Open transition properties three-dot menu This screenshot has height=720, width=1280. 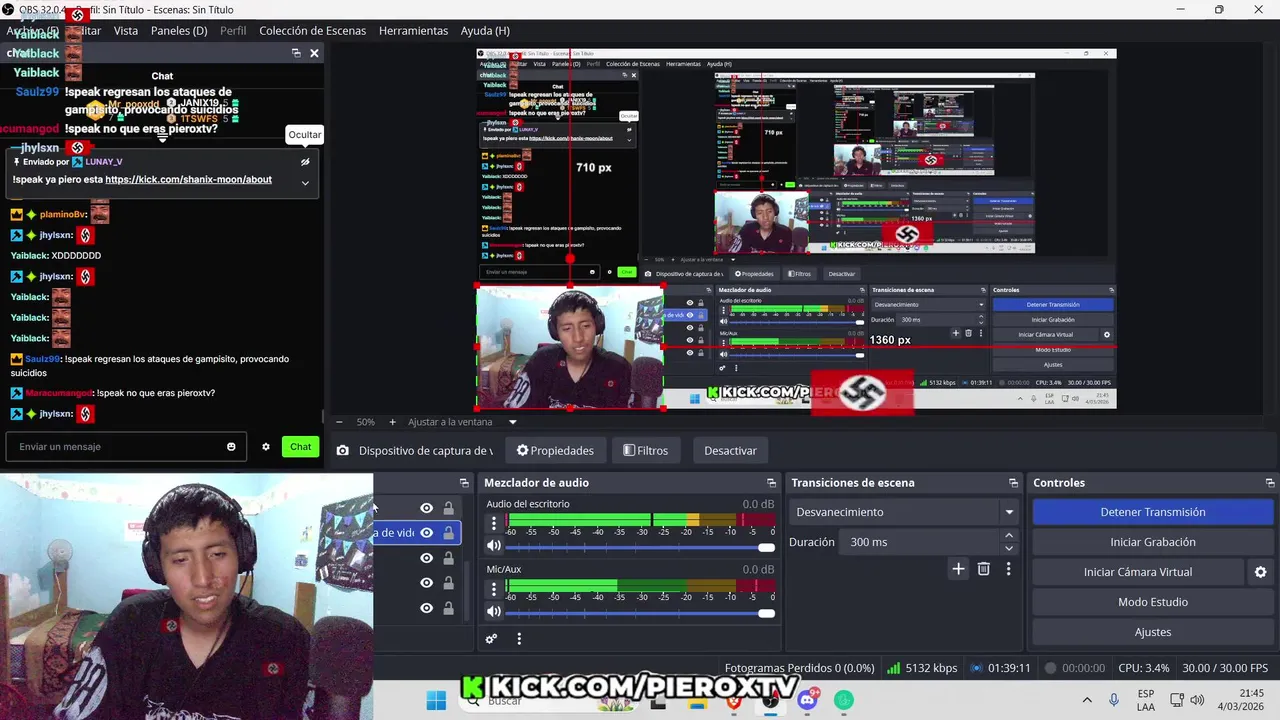pyautogui.click(x=1008, y=569)
